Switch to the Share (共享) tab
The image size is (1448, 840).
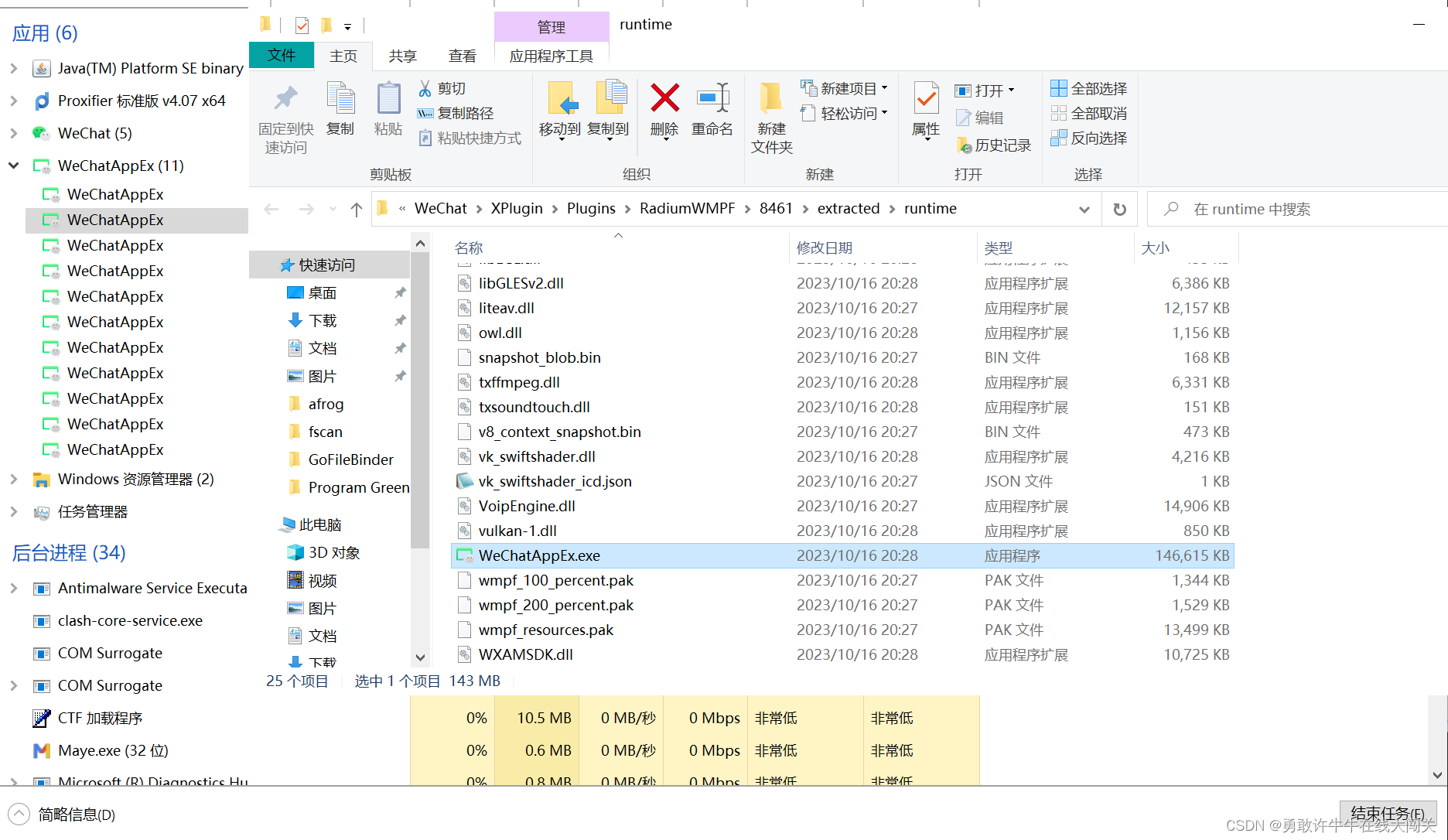[x=403, y=56]
